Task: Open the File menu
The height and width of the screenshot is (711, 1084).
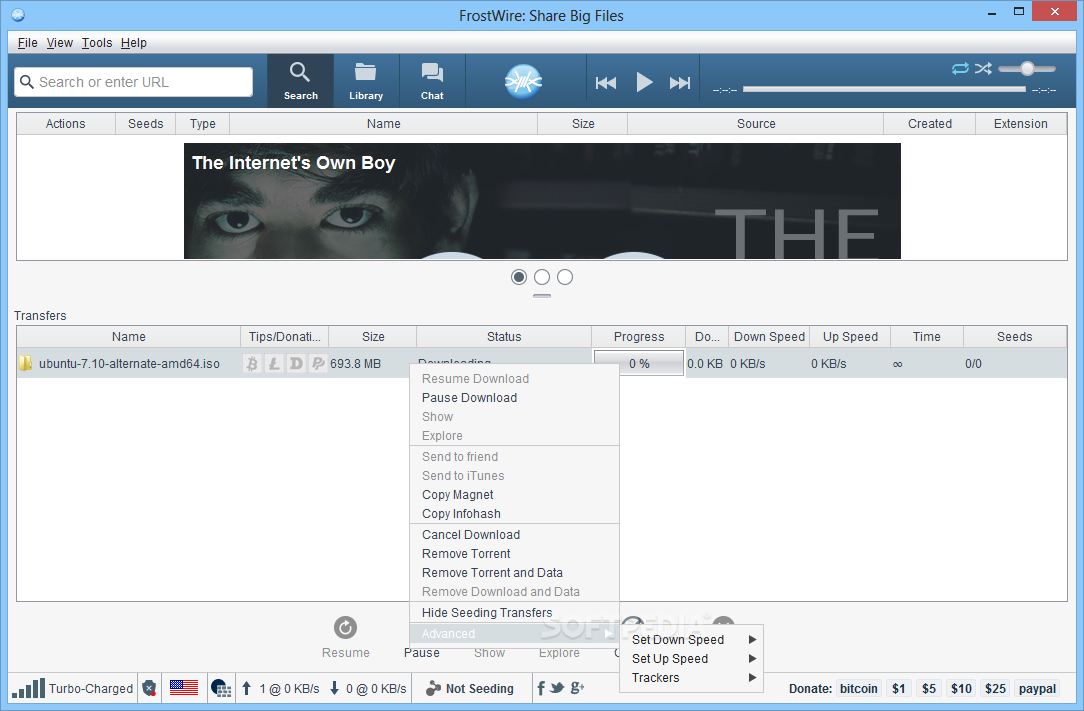Action: 28,43
